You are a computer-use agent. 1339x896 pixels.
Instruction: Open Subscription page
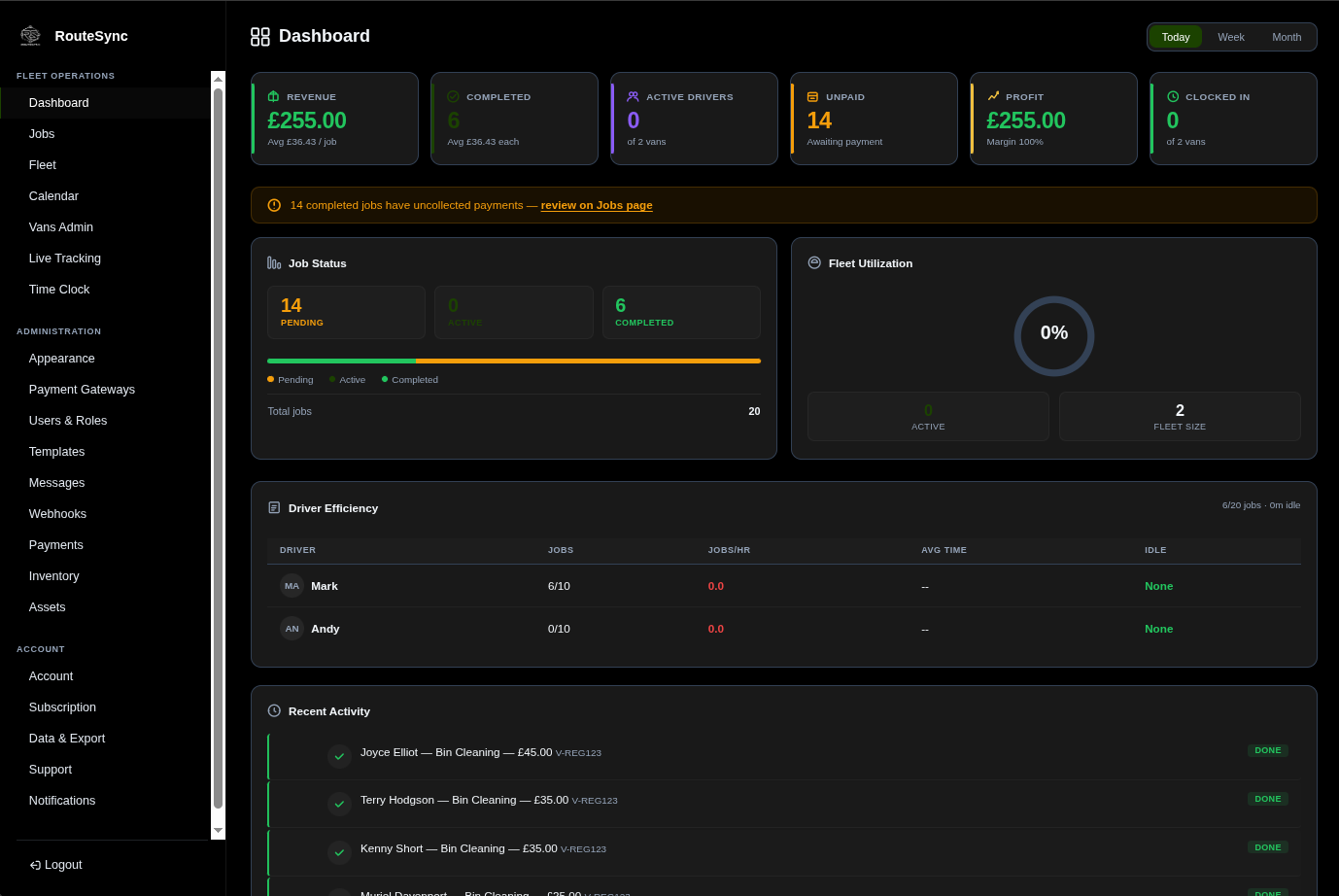(x=105, y=707)
